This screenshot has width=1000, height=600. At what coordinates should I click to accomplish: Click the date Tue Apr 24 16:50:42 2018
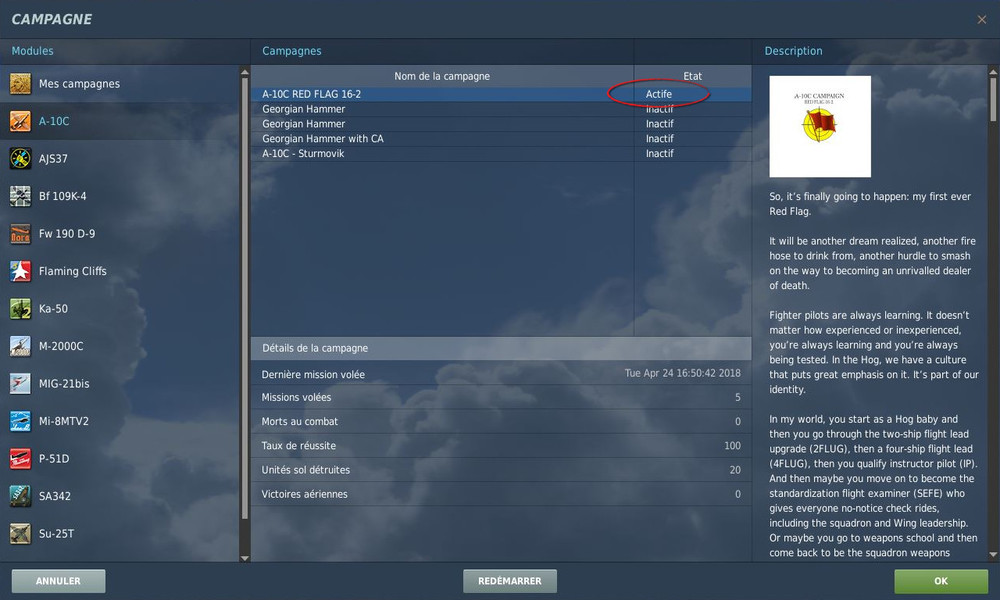pyautogui.click(x=682, y=373)
